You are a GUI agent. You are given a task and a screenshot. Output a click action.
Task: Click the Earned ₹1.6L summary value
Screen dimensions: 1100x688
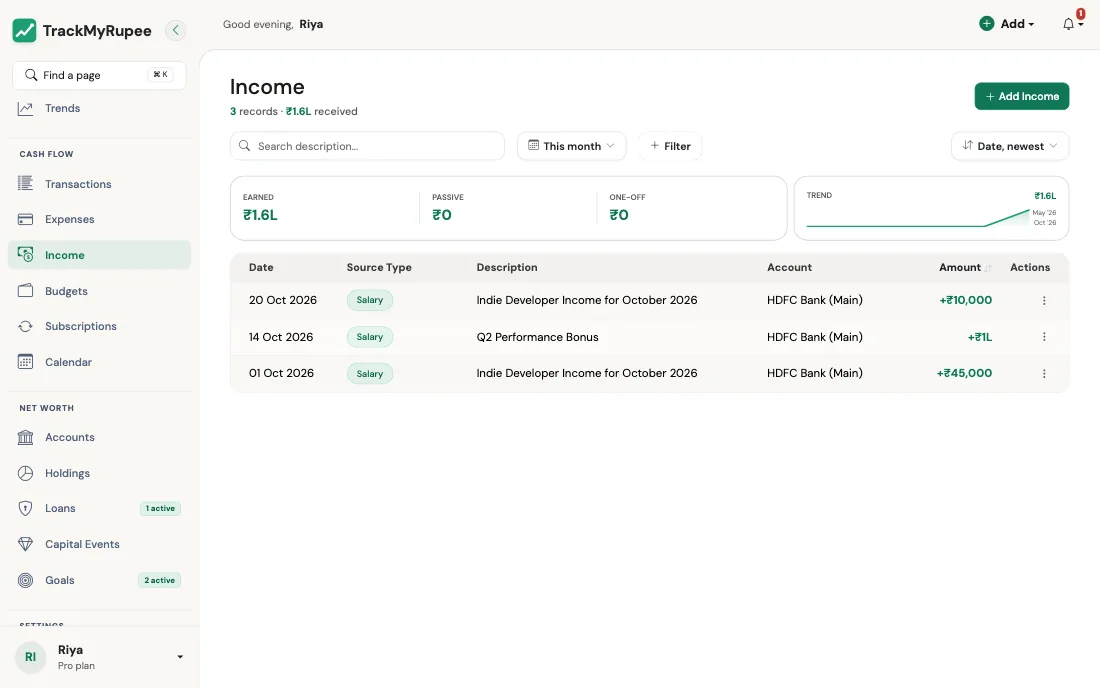pos(260,215)
